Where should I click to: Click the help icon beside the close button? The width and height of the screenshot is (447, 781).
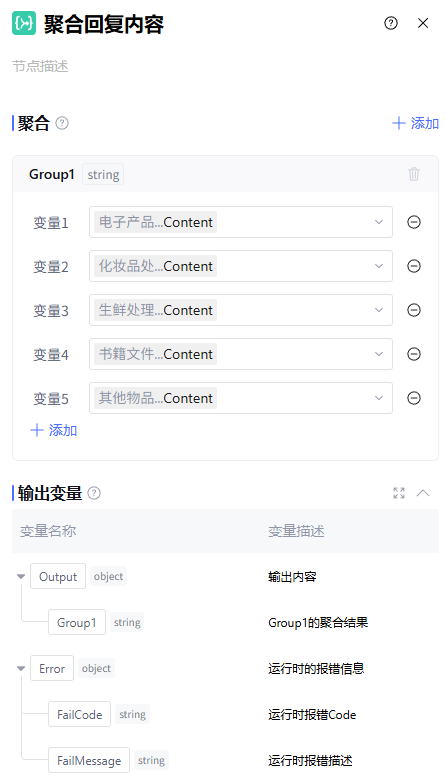pyautogui.click(x=391, y=23)
